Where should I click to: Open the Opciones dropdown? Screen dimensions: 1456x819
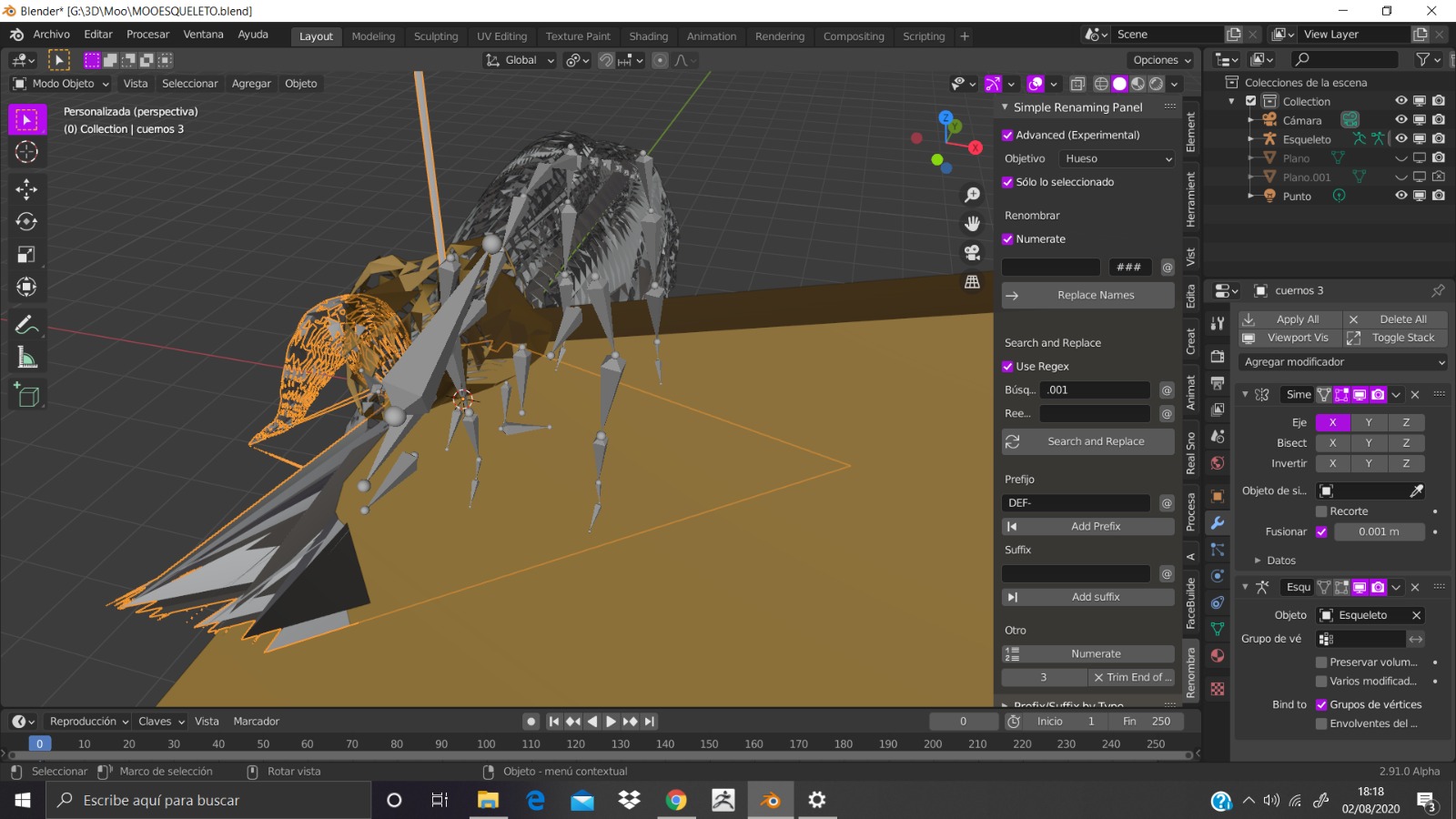[x=1161, y=60]
